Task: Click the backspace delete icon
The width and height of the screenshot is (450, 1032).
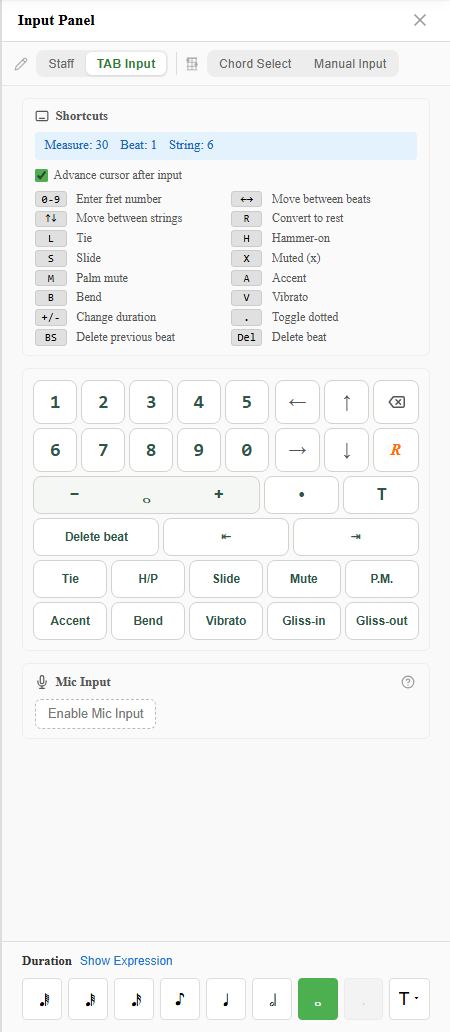Action: (x=396, y=401)
